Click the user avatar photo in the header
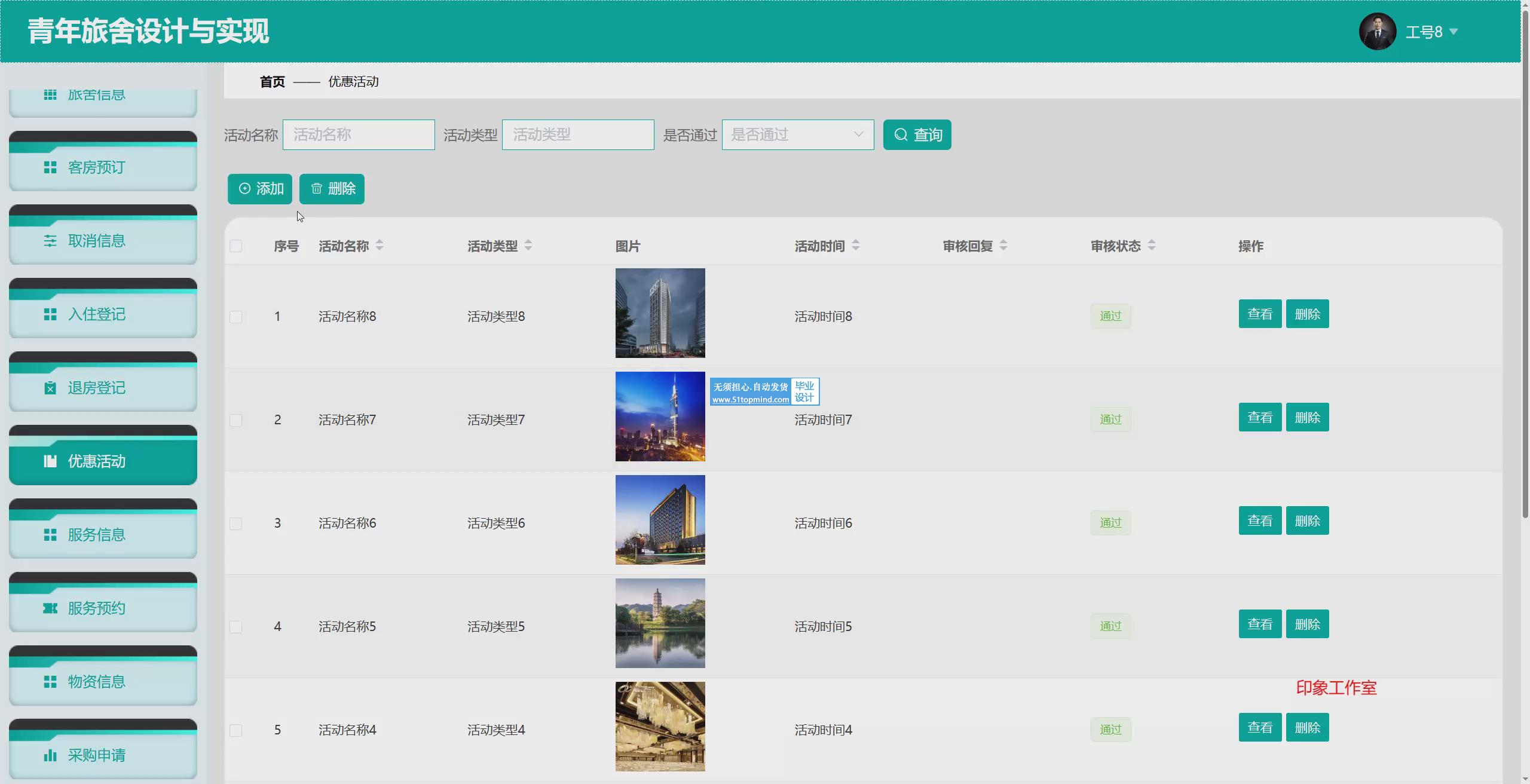Screen dimensions: 1530x784 point(1377,32)
